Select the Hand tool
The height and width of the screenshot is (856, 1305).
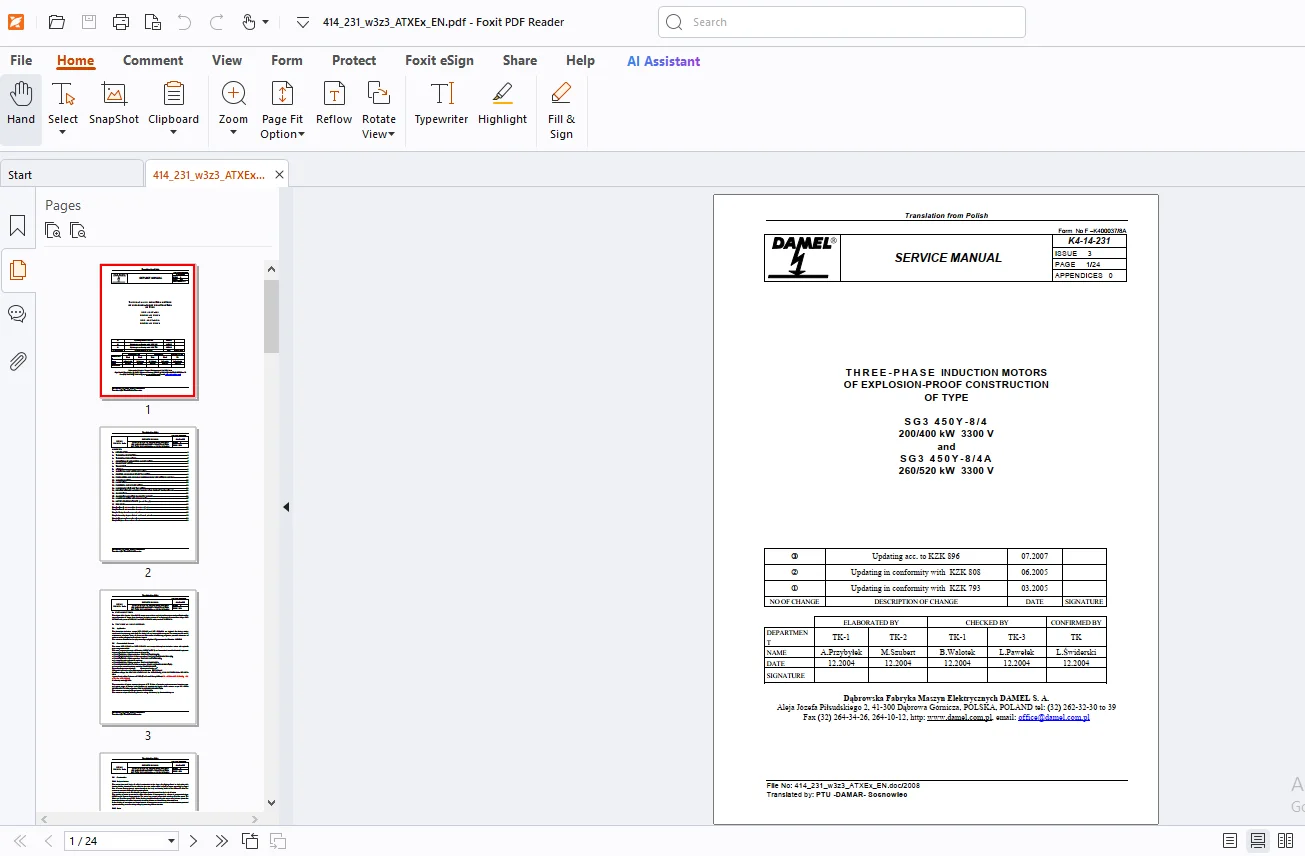click(x=21, y=104)
